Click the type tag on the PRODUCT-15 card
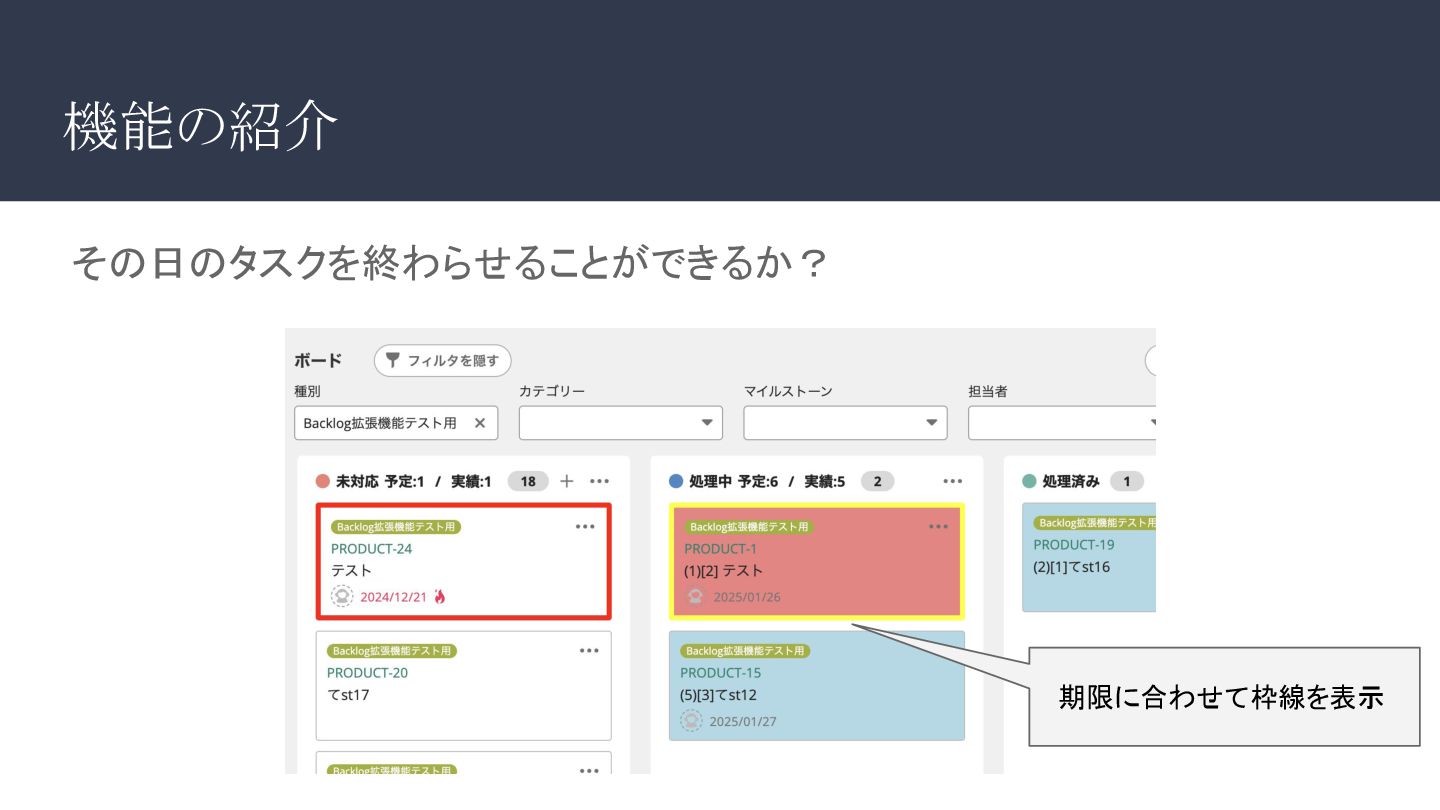Screen dimensions: 1440x810 pyautogui.click(x=745, y=651)
